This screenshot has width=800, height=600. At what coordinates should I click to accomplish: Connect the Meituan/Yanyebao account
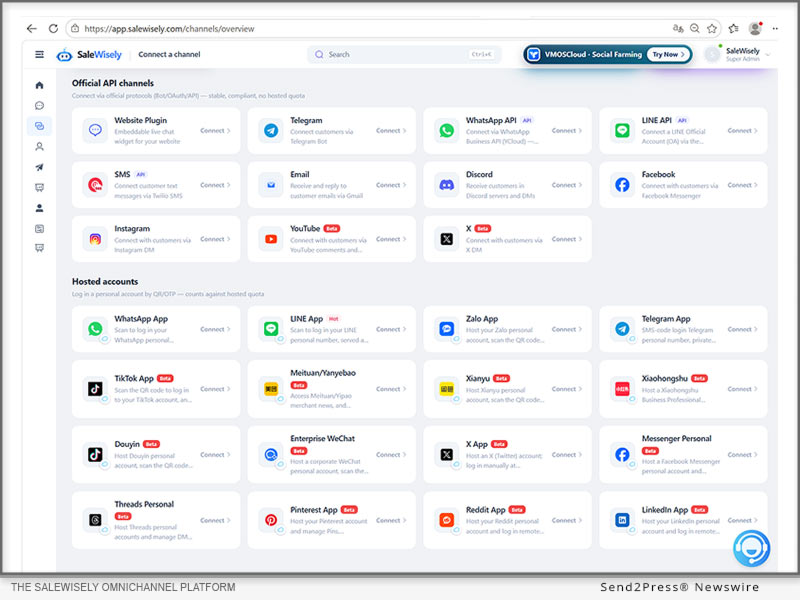click(x=391, y=389)
